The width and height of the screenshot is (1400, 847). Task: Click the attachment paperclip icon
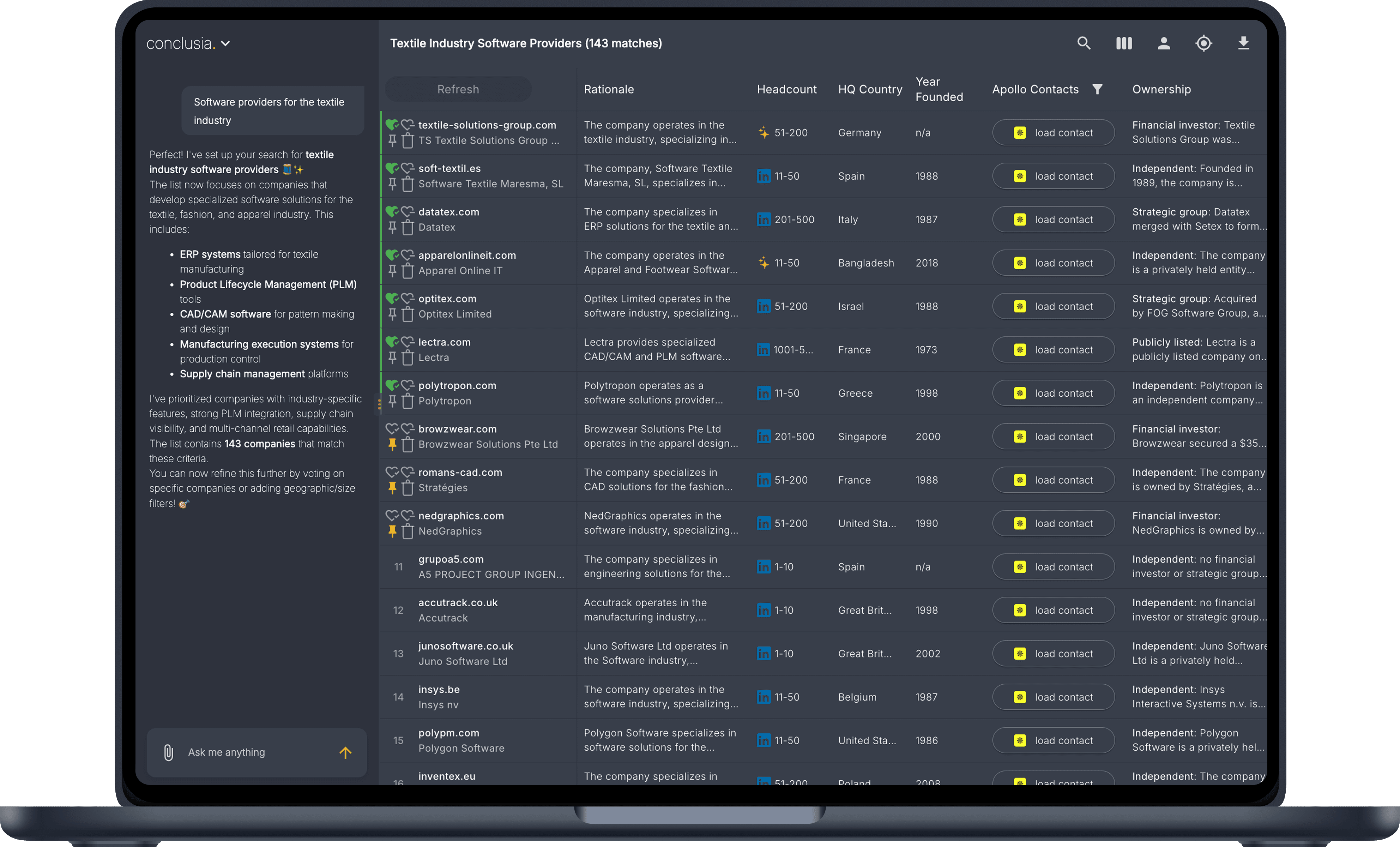click(169, 752)
